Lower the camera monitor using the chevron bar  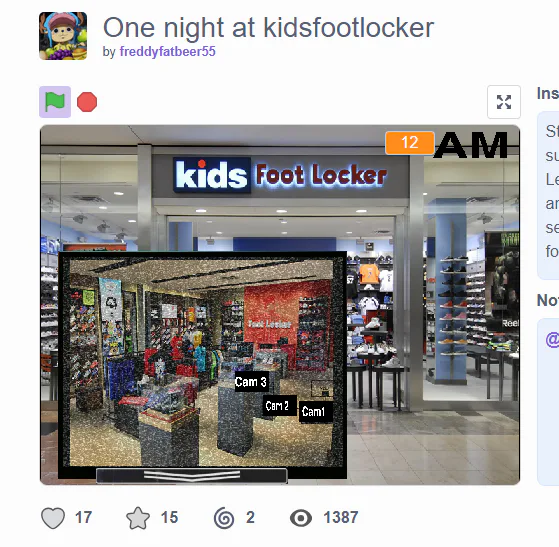(x=192, y=476)
